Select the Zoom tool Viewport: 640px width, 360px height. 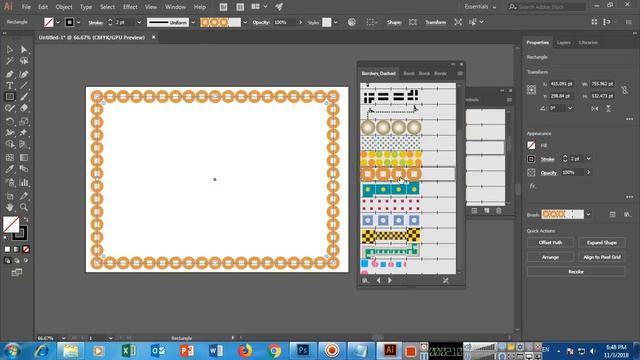(x=24, y=207)
